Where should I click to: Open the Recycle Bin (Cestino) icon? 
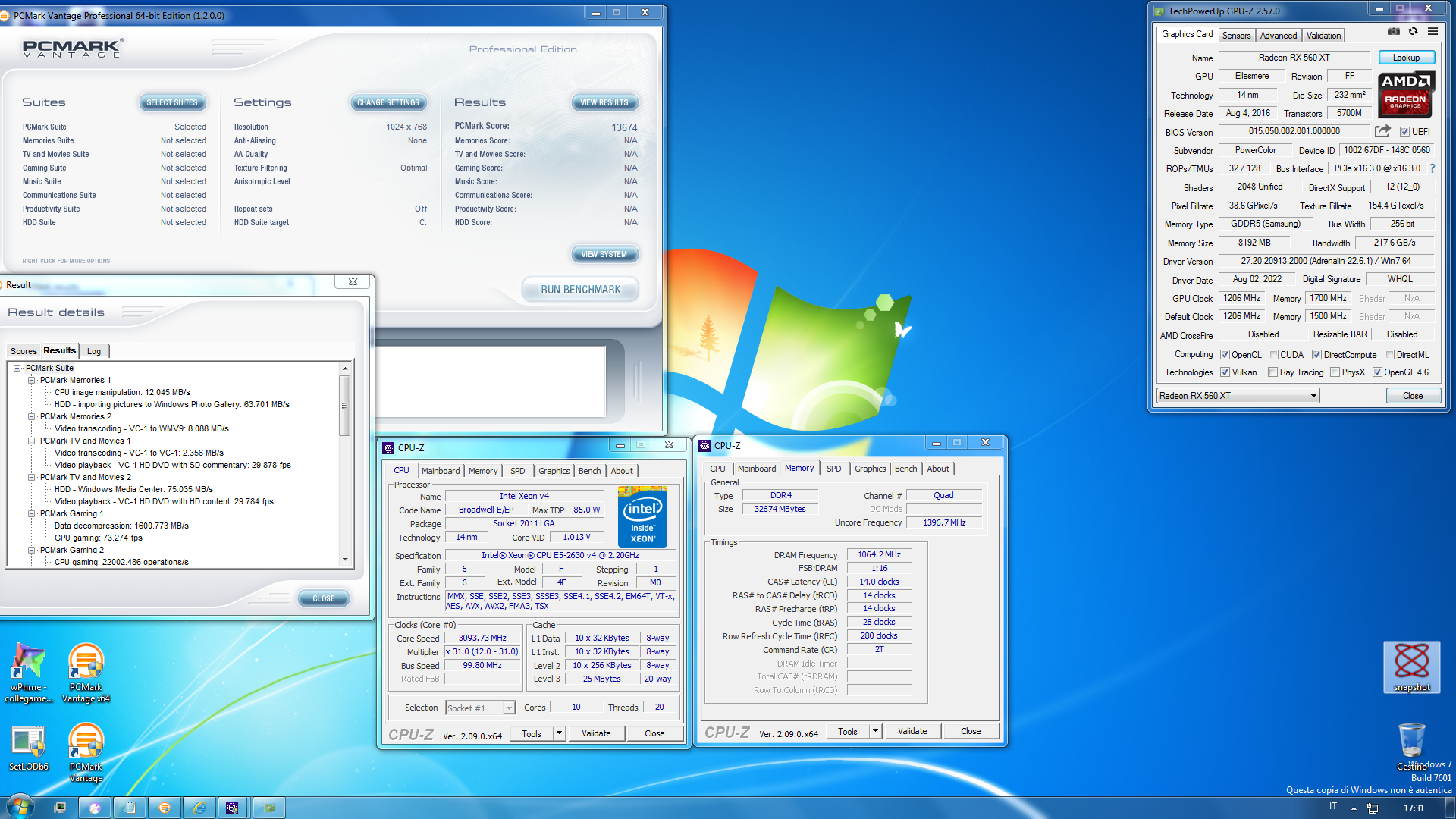coord(1411,746)
